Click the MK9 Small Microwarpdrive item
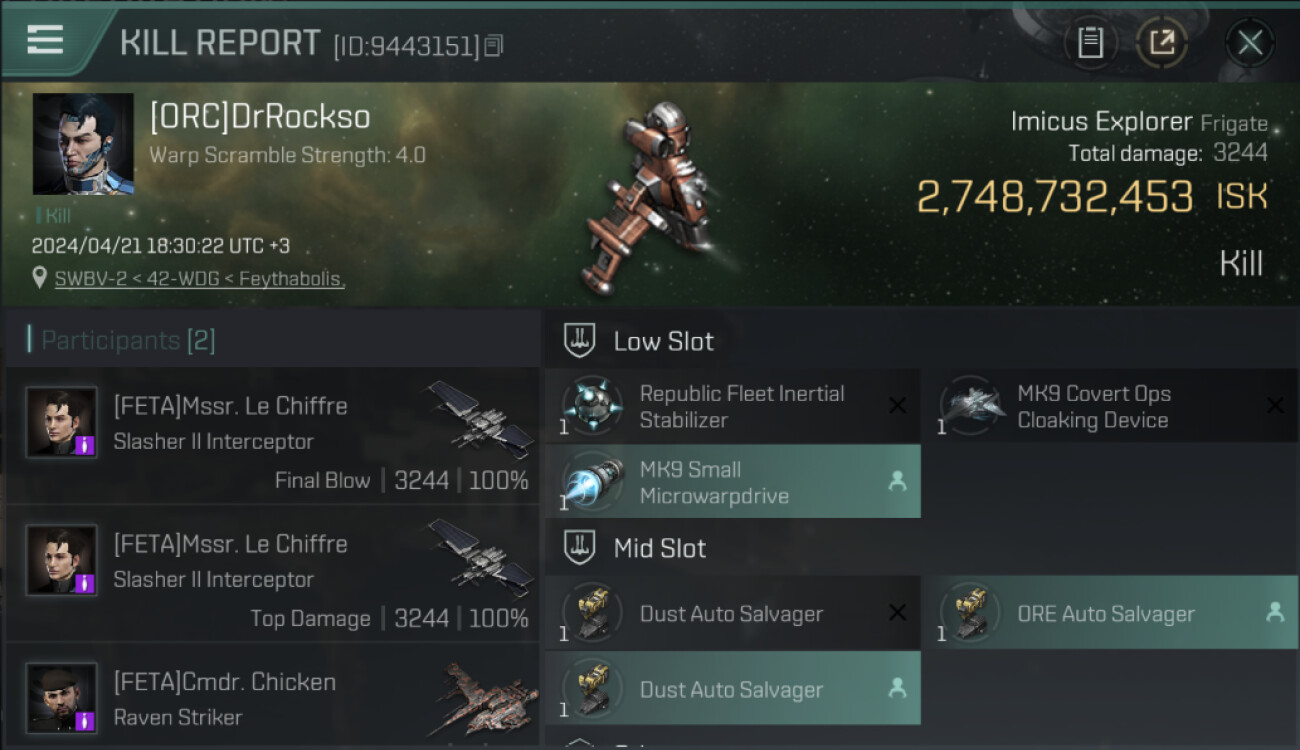The image size is (1300, 750). point(733,482)
